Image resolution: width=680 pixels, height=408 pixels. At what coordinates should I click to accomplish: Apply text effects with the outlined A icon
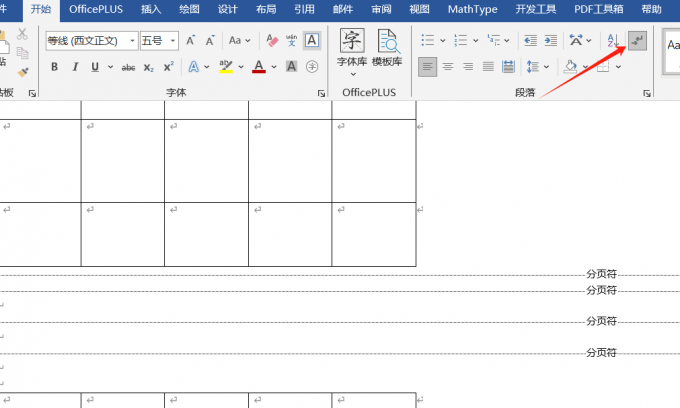click(193, 67)
